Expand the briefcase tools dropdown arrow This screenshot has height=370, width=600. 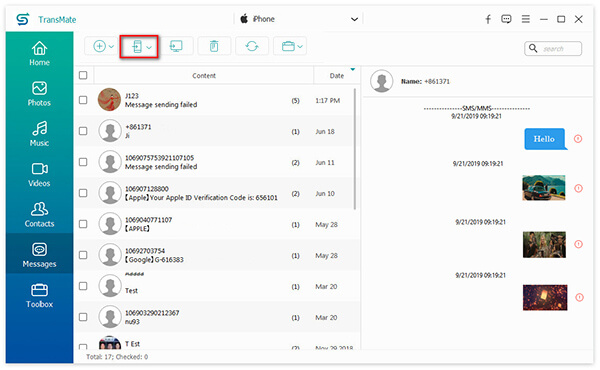300,47
